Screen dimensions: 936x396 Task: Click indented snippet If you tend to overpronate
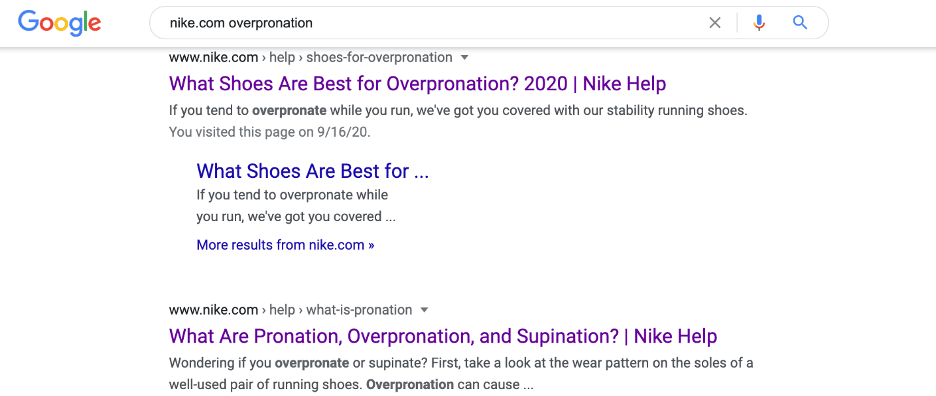point(296,206)
